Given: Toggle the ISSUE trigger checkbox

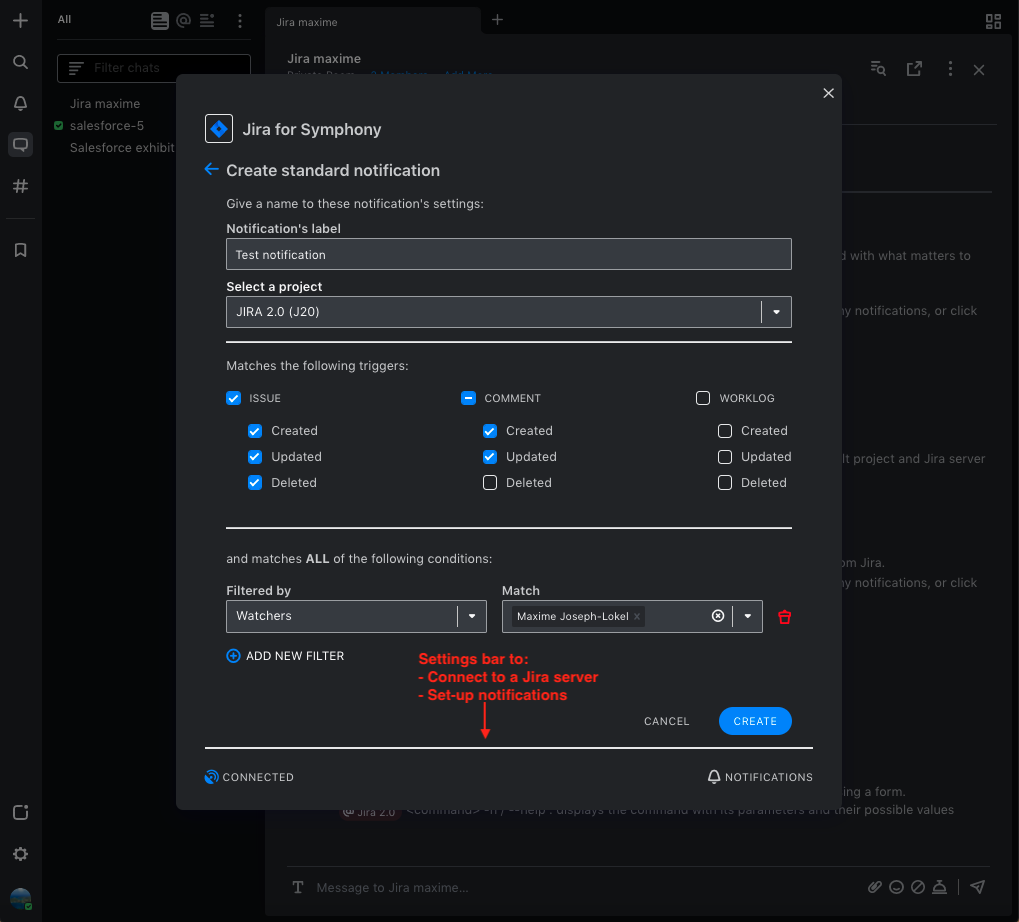Looking at the screenshot, I should [233, 398].
